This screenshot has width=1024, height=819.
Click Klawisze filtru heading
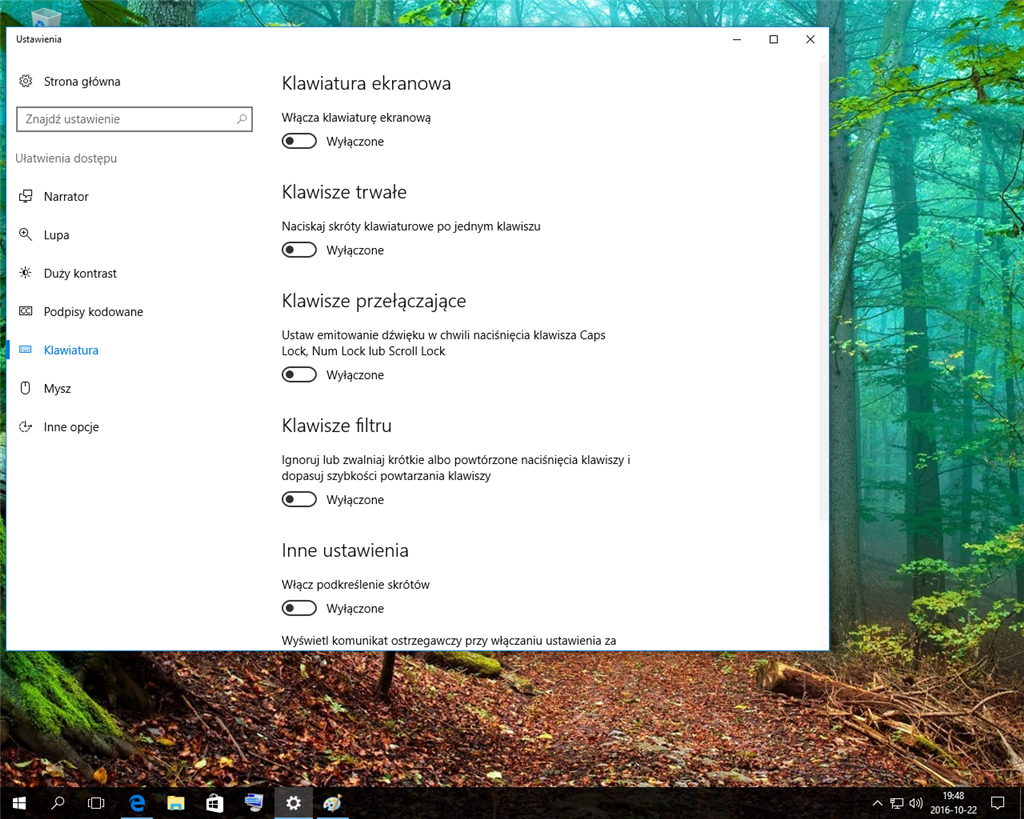click(336, 426)
